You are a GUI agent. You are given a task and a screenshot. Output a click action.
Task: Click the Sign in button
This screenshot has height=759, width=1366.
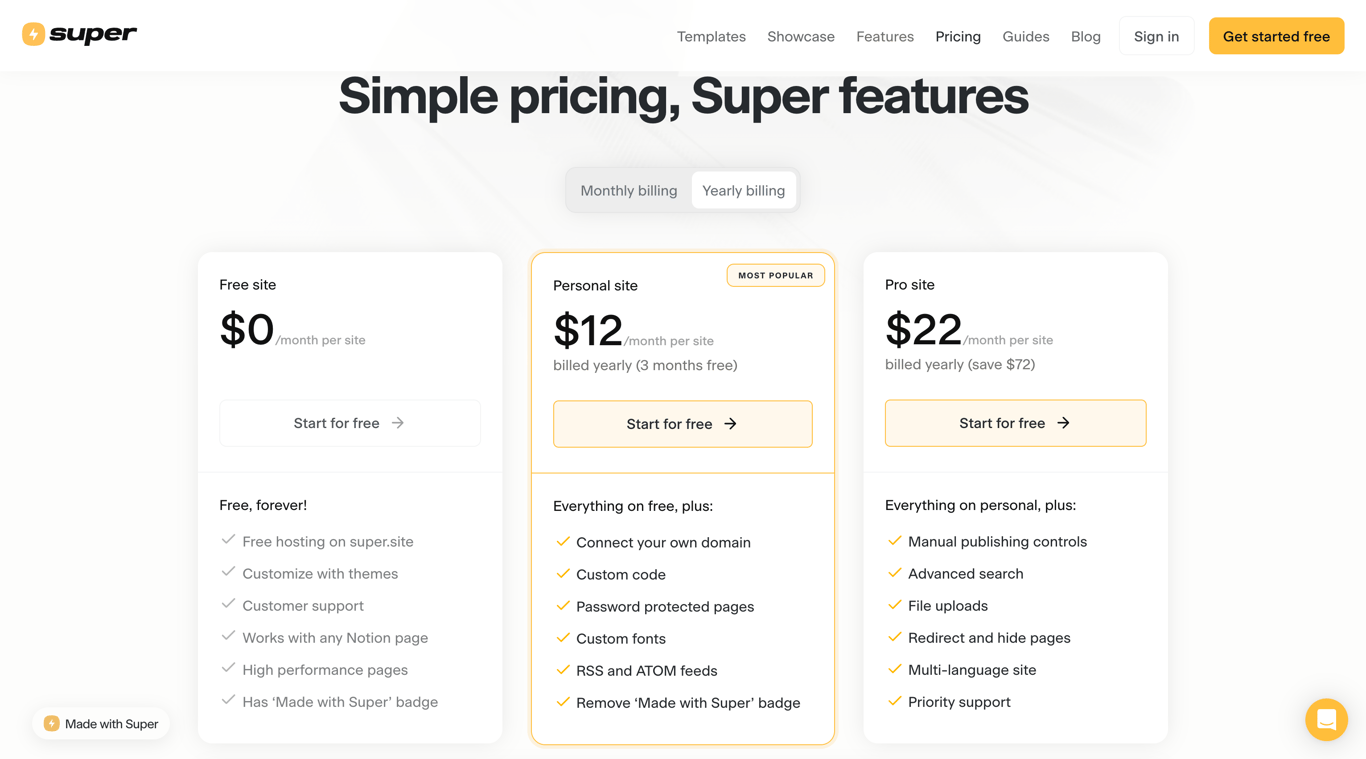pos(1156,36)
